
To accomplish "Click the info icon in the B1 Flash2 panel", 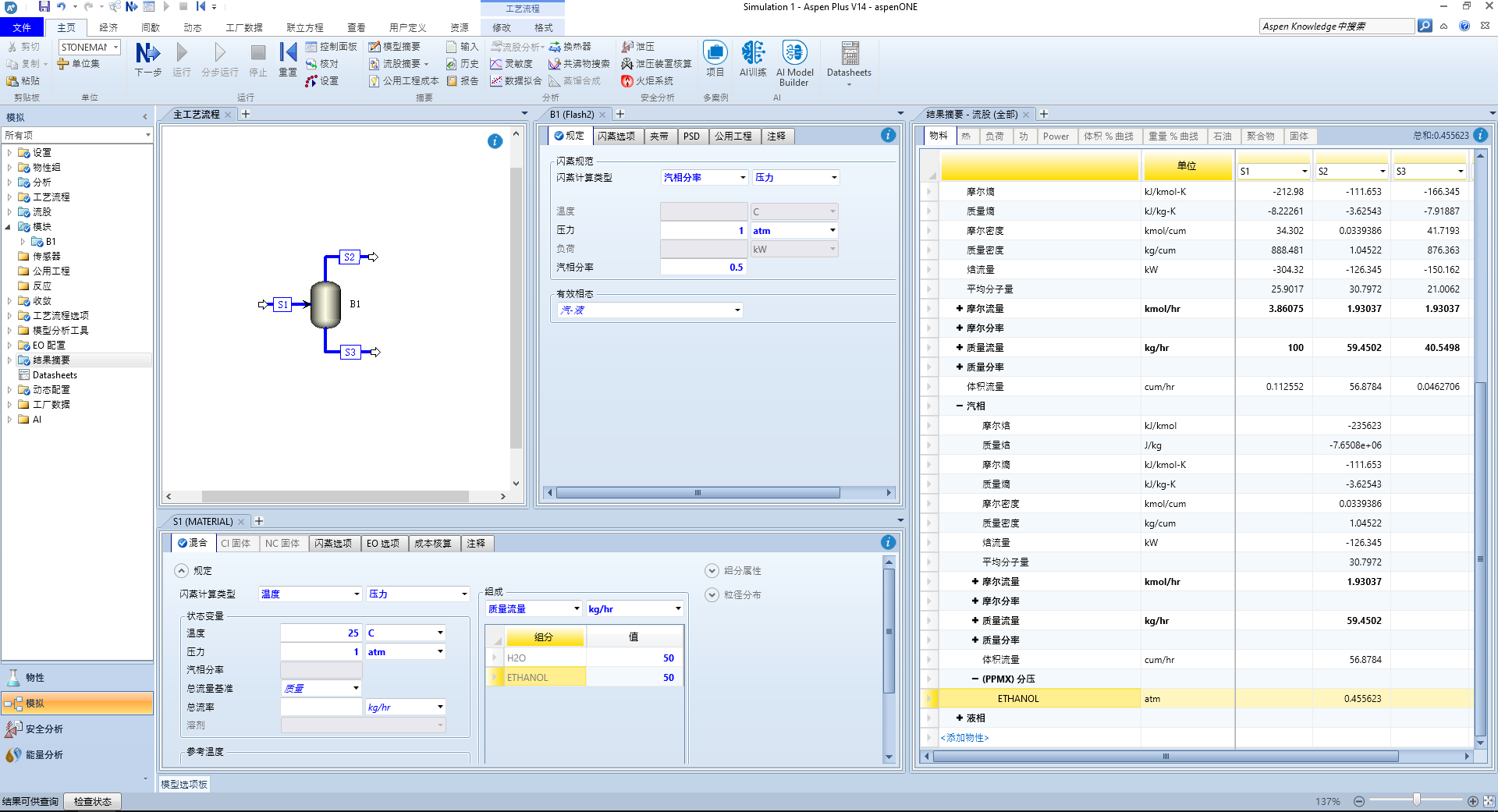I will [888, 136].
